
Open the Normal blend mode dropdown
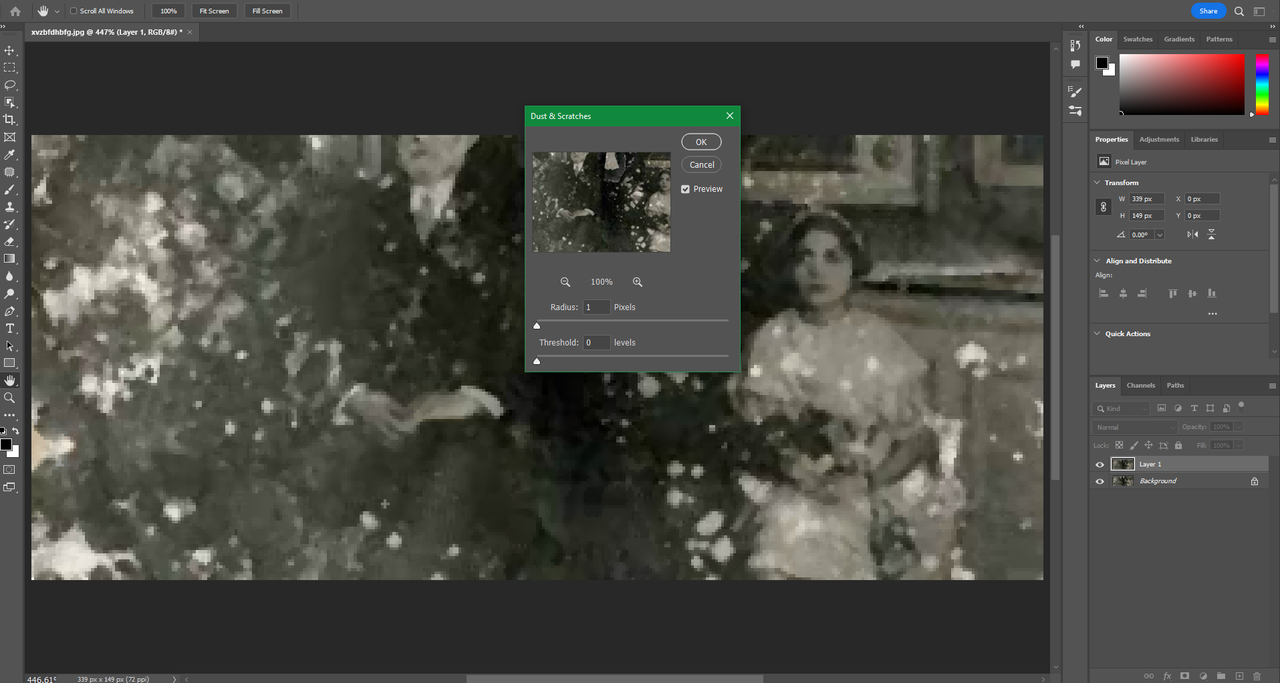pos(1135,427)
